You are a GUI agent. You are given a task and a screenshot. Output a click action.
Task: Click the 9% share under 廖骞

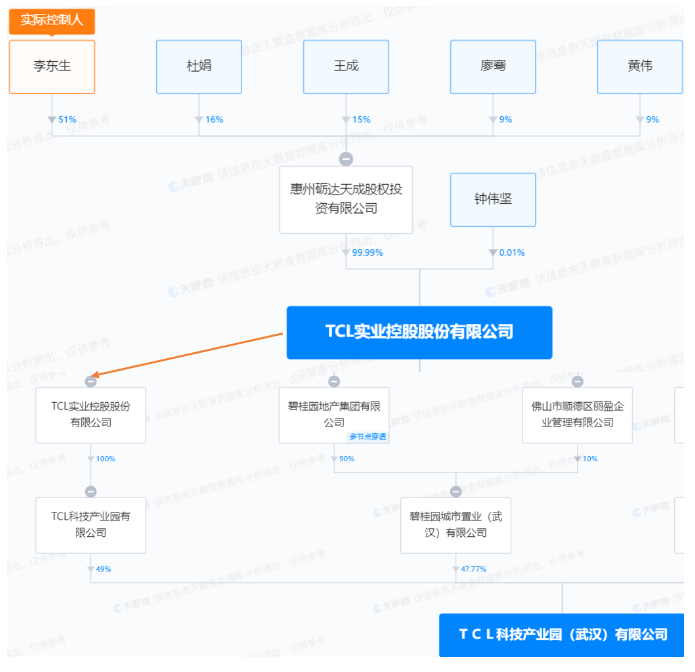click(506, 120)
